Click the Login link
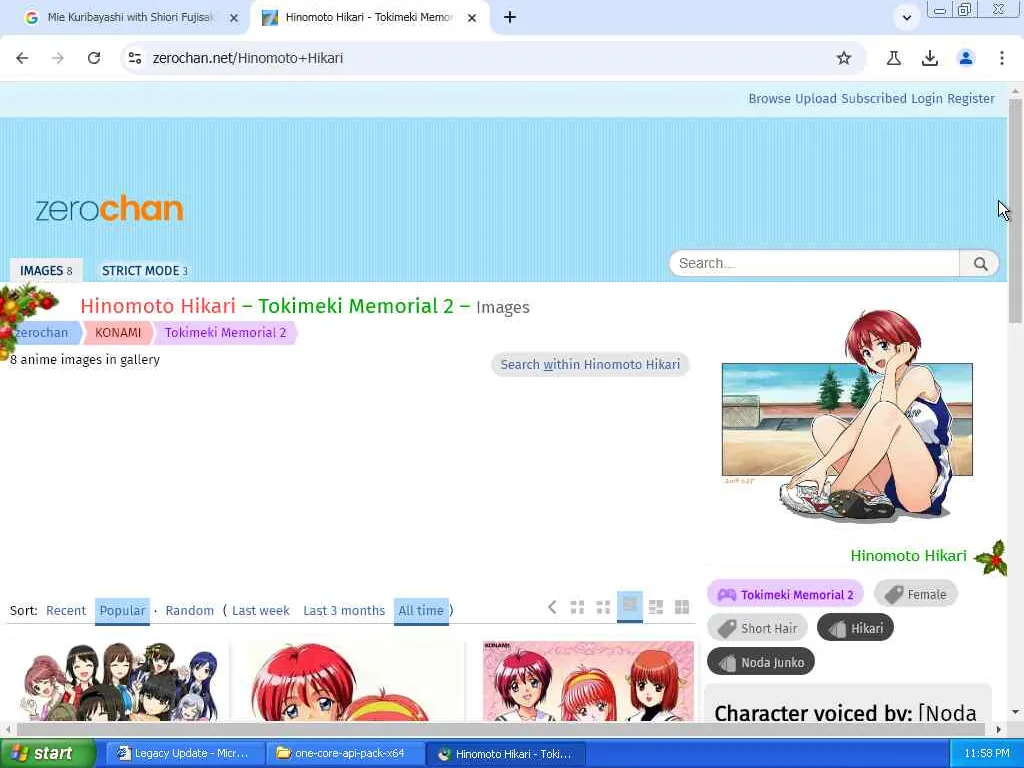 [x=927, y=99]
